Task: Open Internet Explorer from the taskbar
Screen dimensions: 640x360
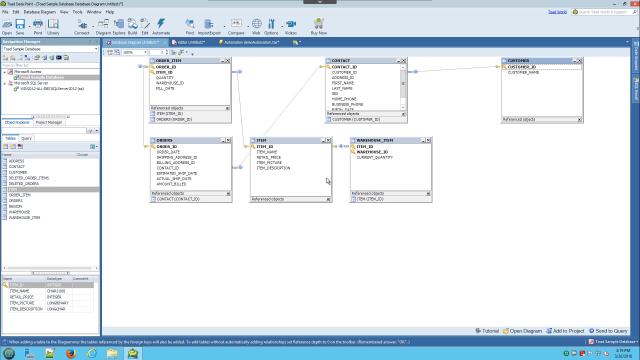Action: click(x=91, y=353)
